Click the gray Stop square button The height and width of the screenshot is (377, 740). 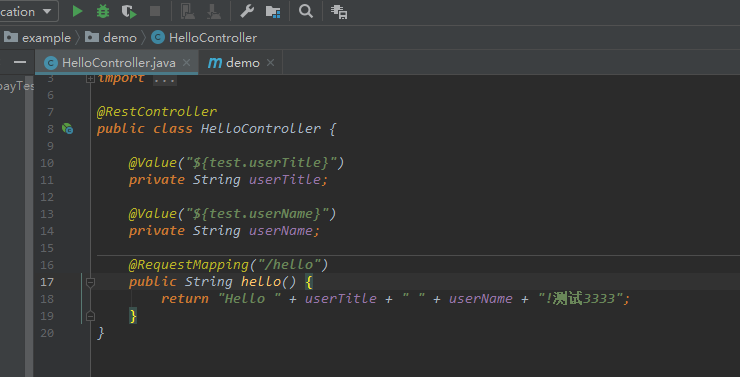click(x=155, y=11)
